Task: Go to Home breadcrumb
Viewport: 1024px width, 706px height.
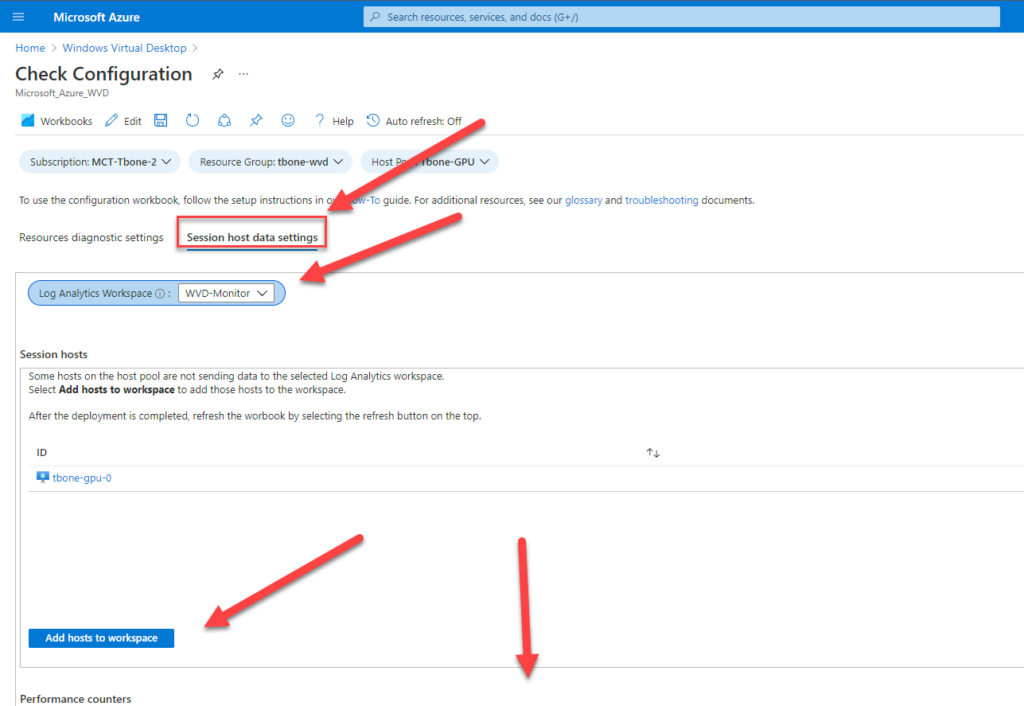Action: [30, 48]
